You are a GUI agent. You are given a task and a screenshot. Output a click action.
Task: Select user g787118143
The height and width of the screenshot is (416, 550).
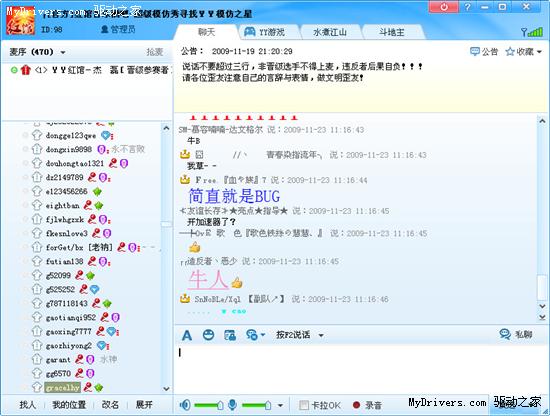click(66, 303)
